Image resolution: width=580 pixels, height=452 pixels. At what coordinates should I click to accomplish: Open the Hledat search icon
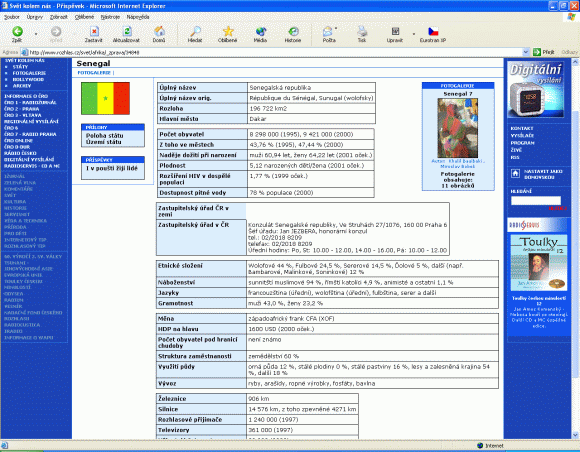195,32
